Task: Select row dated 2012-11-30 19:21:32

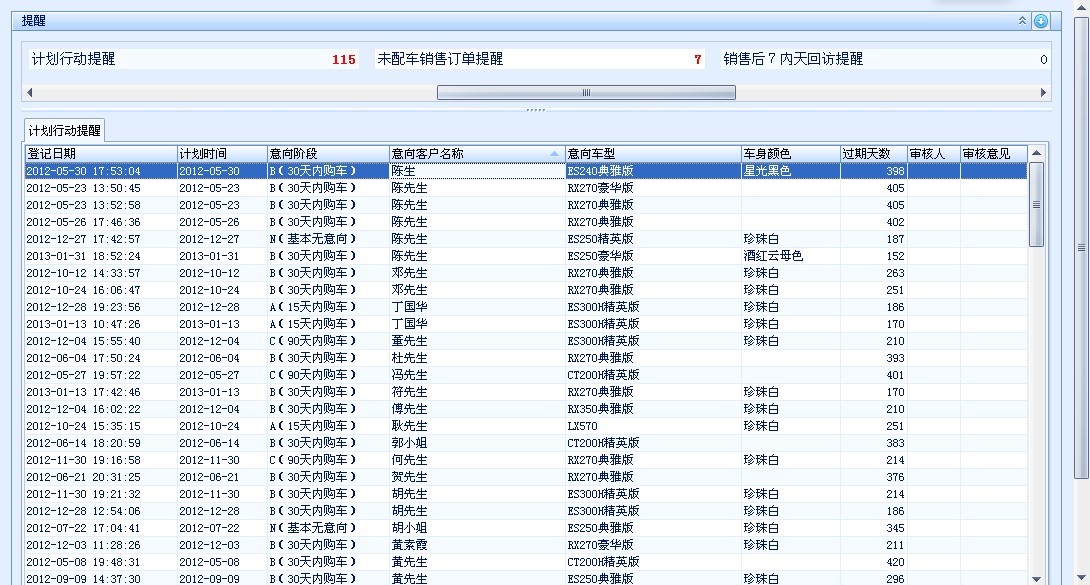Action: (526, 495)
